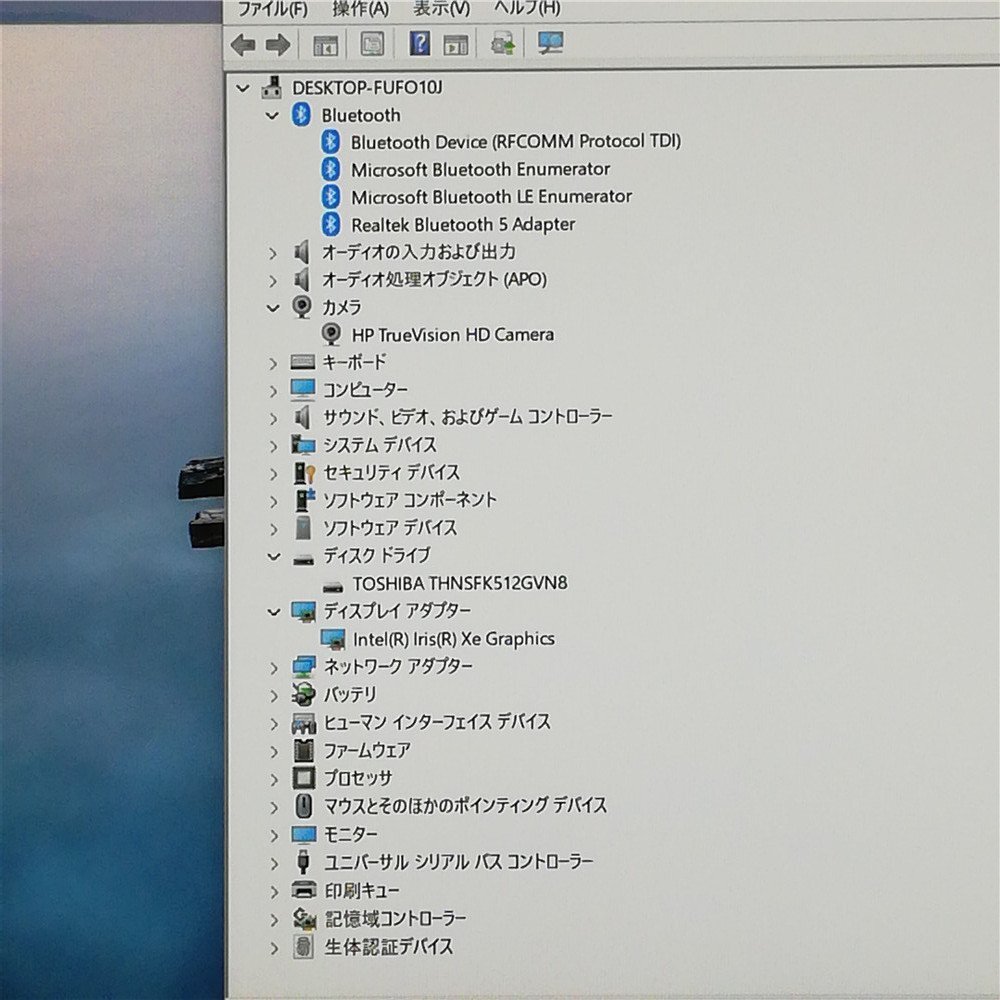Viewport: 1000px width, 1000px height.
Task: Select Intel(R) Iris(R) Xe Graphics
Action: (x=453, y=639)
